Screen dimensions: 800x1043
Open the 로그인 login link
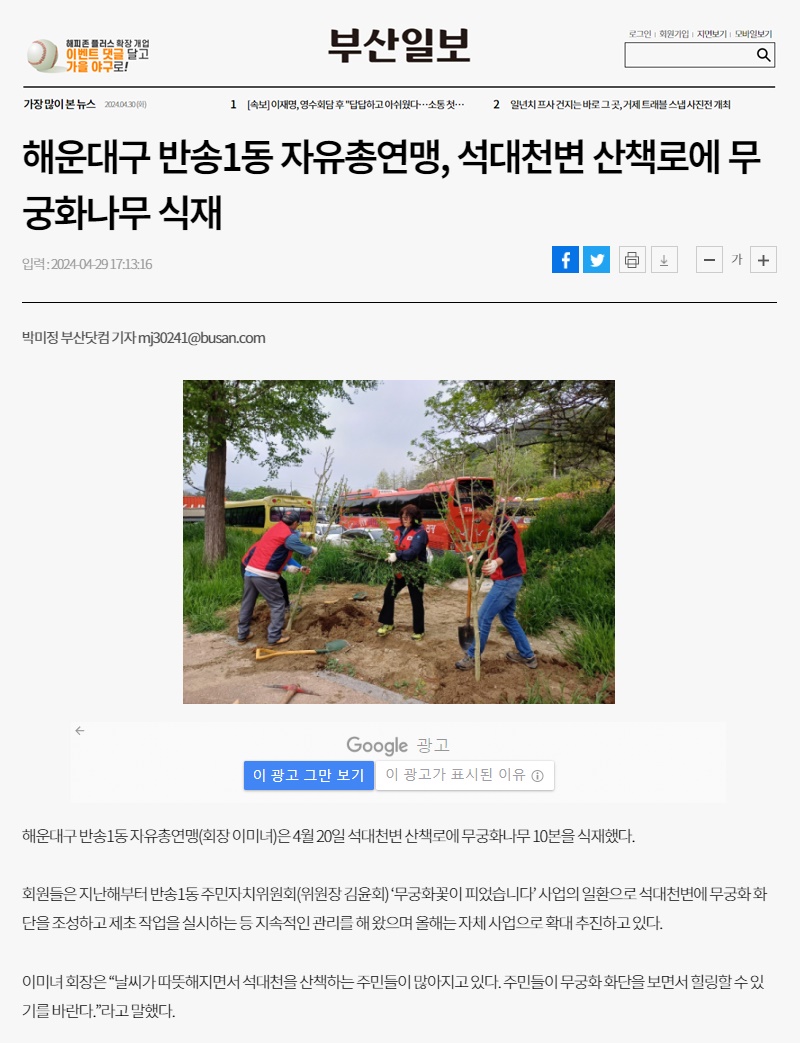point(640,34)
